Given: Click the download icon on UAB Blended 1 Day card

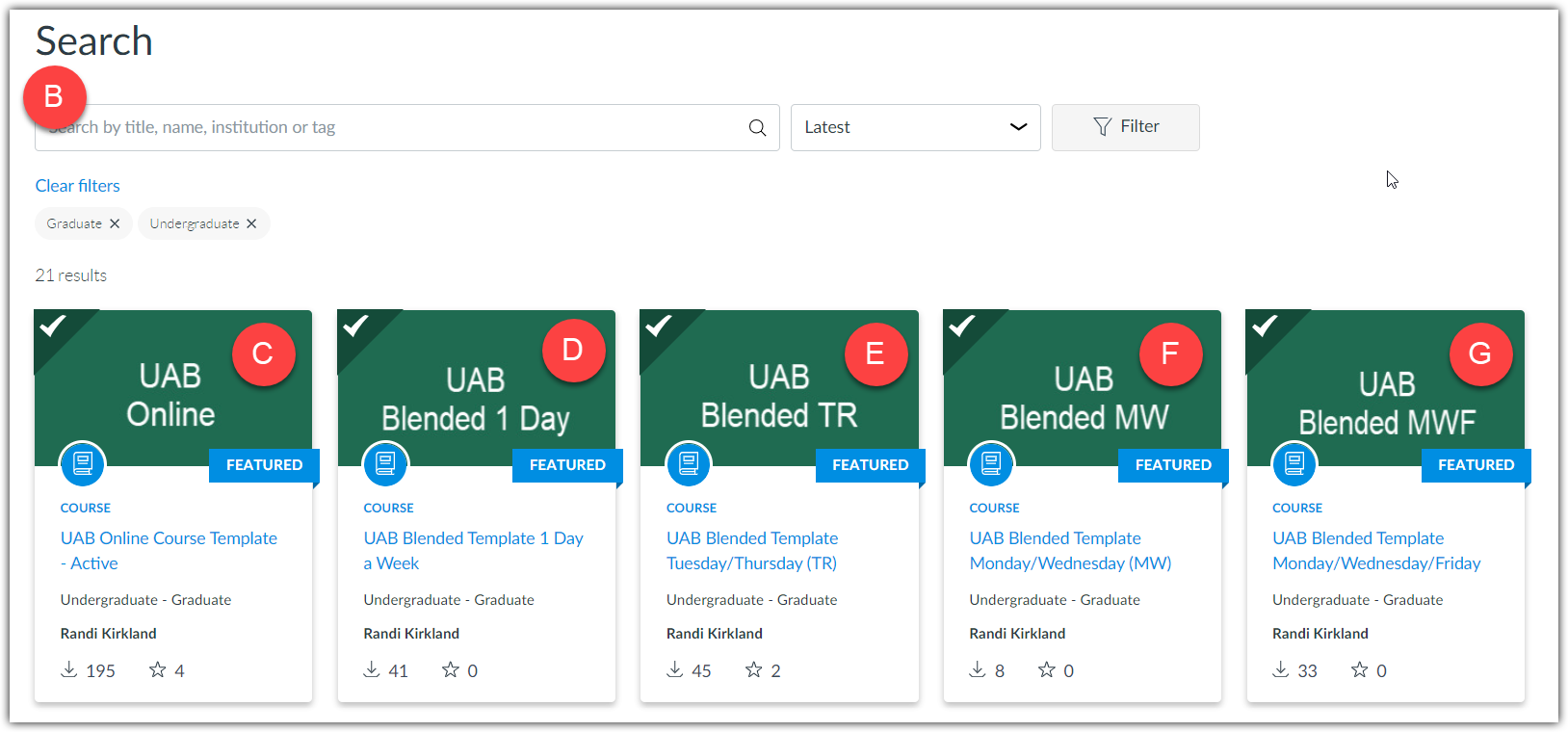Looking at the screenshot, I should (x=372, y=669).
